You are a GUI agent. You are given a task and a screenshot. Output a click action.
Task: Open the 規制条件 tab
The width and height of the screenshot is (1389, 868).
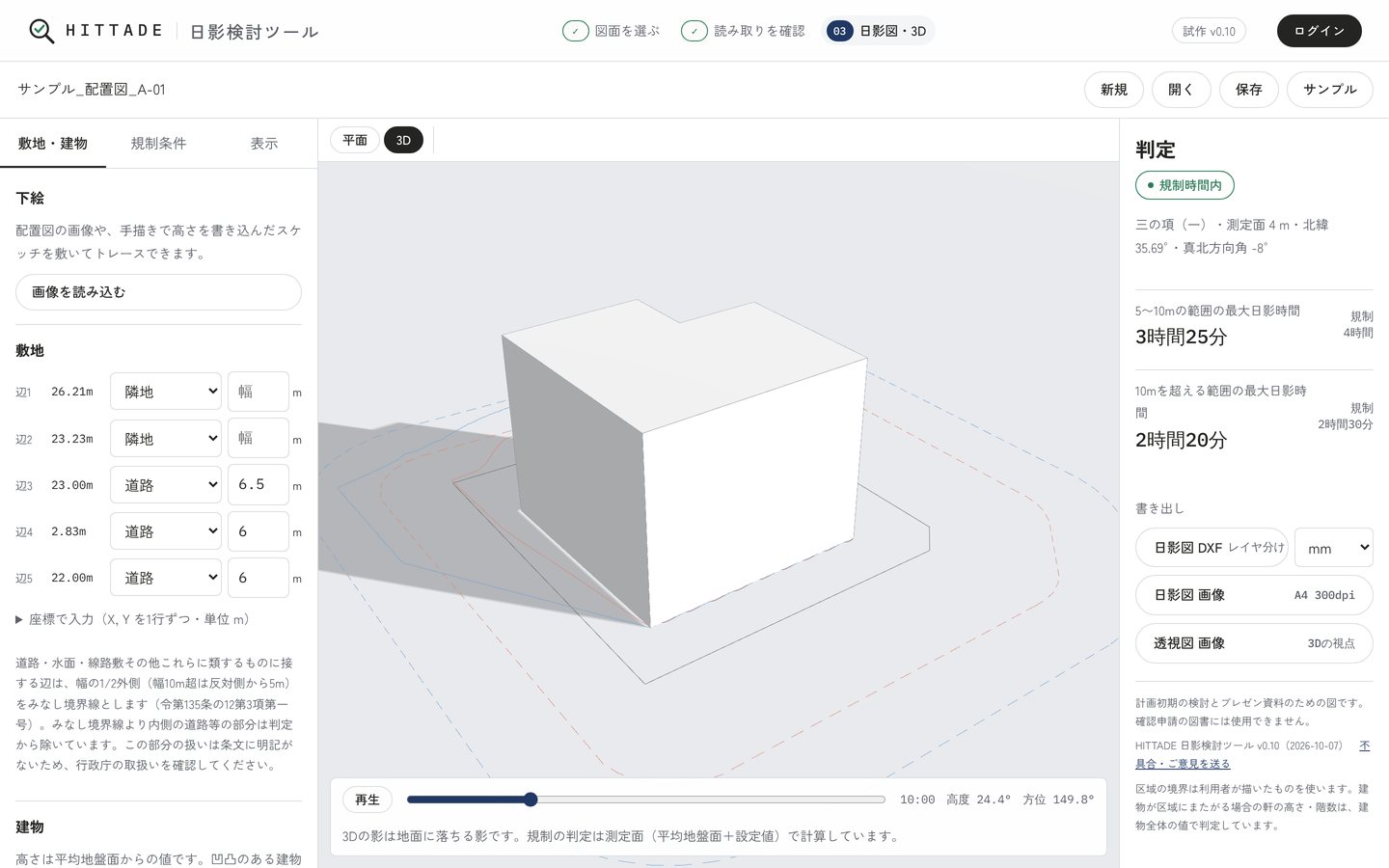click(x=158, y=143)
